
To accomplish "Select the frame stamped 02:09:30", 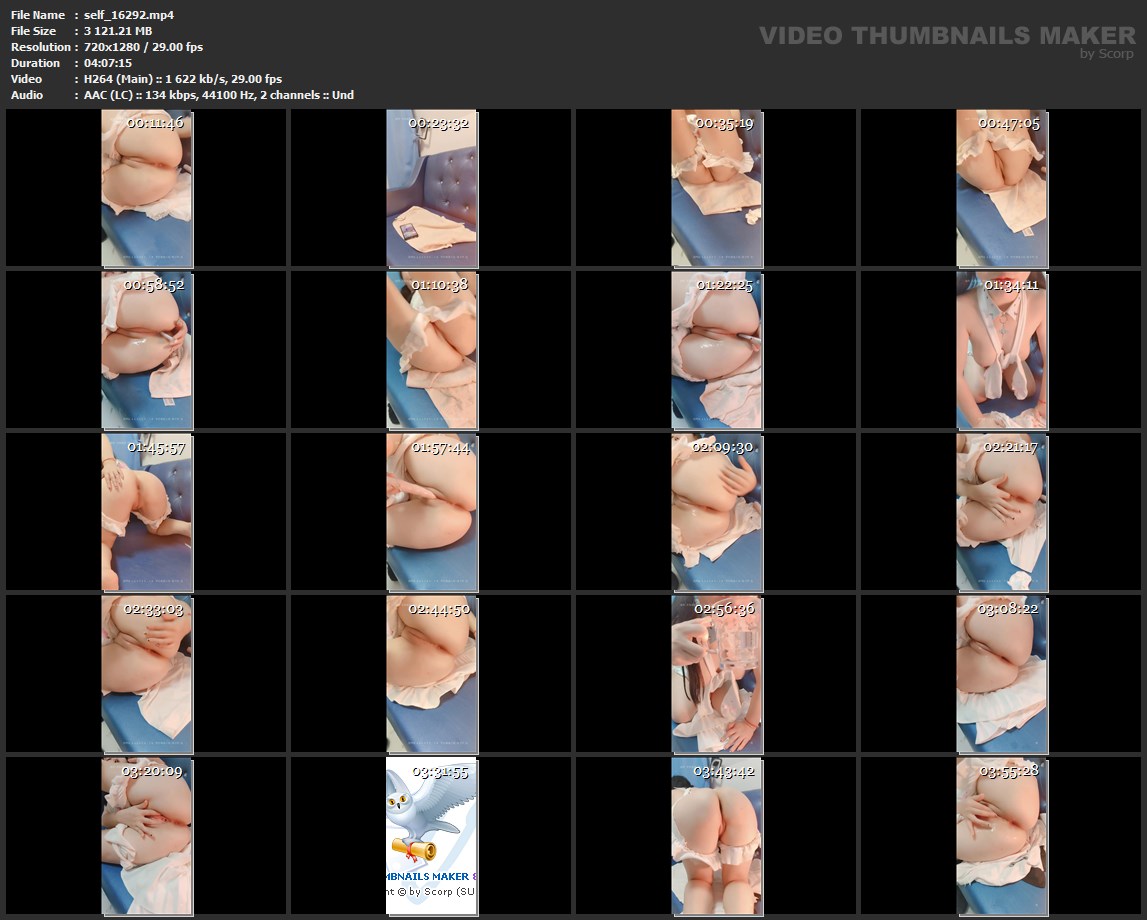I will 716,512.
